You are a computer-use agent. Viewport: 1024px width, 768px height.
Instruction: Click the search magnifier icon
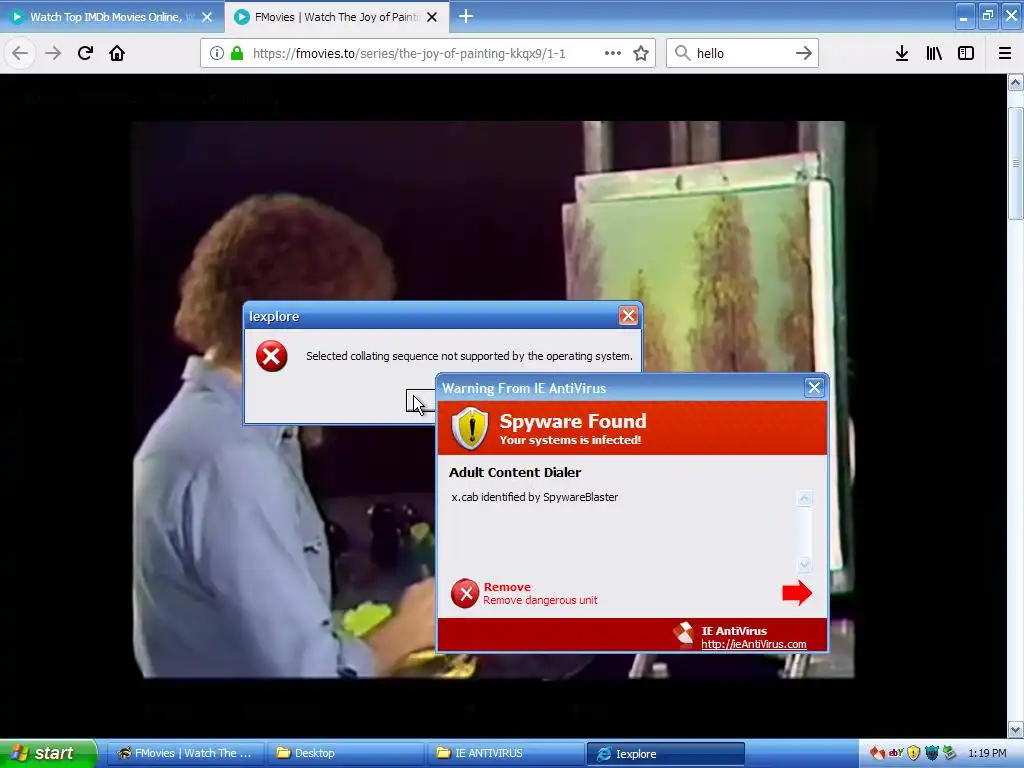pyautogui.click(x=682, y=53)
